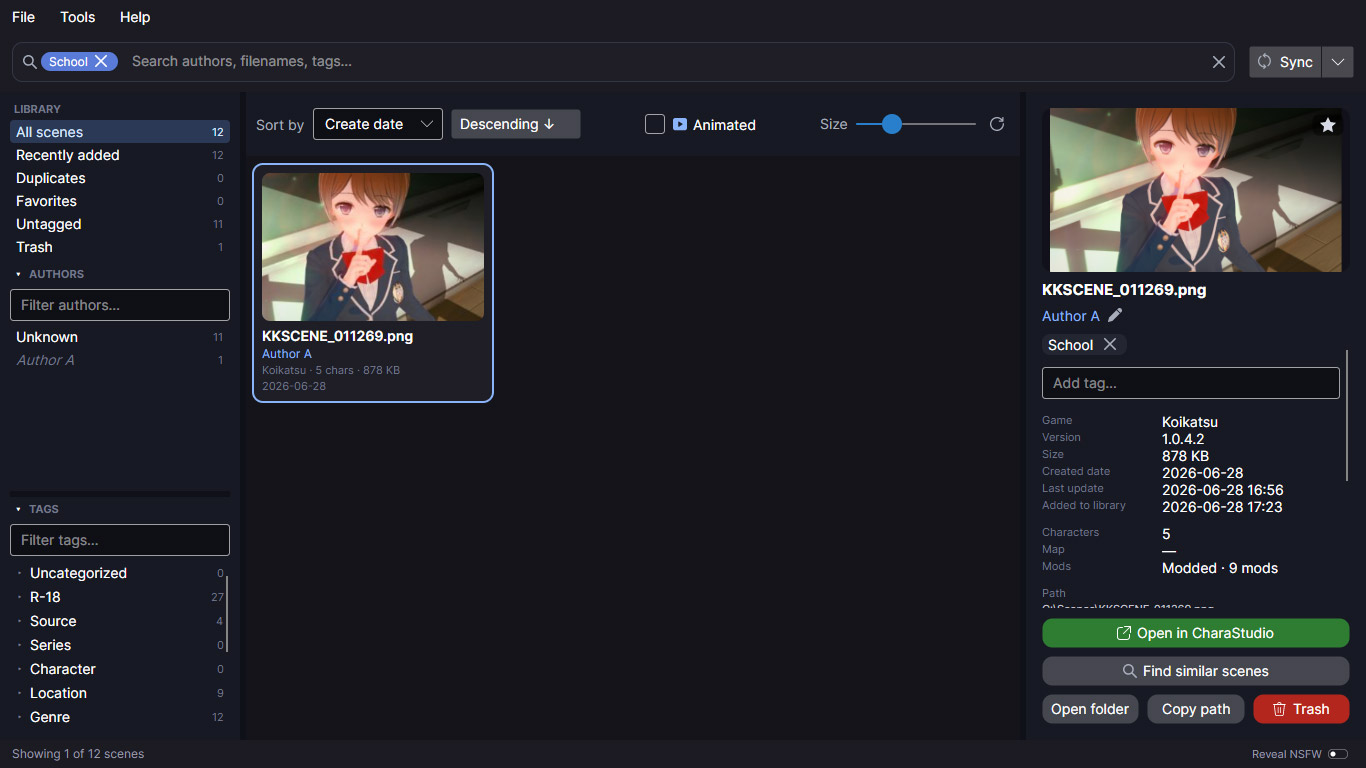Enable the Animated filter checkbox
The image size is (1366, 768).
click(655, 124)
